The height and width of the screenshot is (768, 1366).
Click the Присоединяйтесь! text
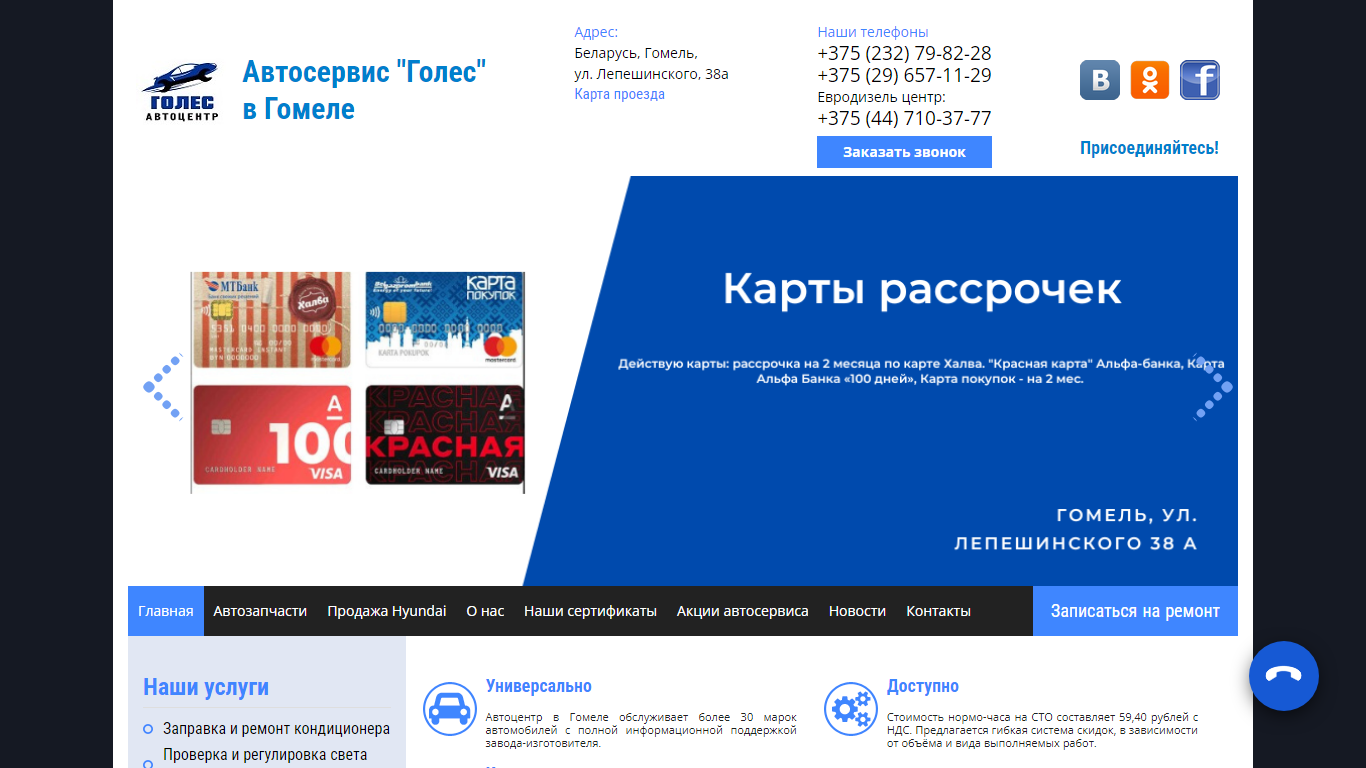click(1149, 148)
